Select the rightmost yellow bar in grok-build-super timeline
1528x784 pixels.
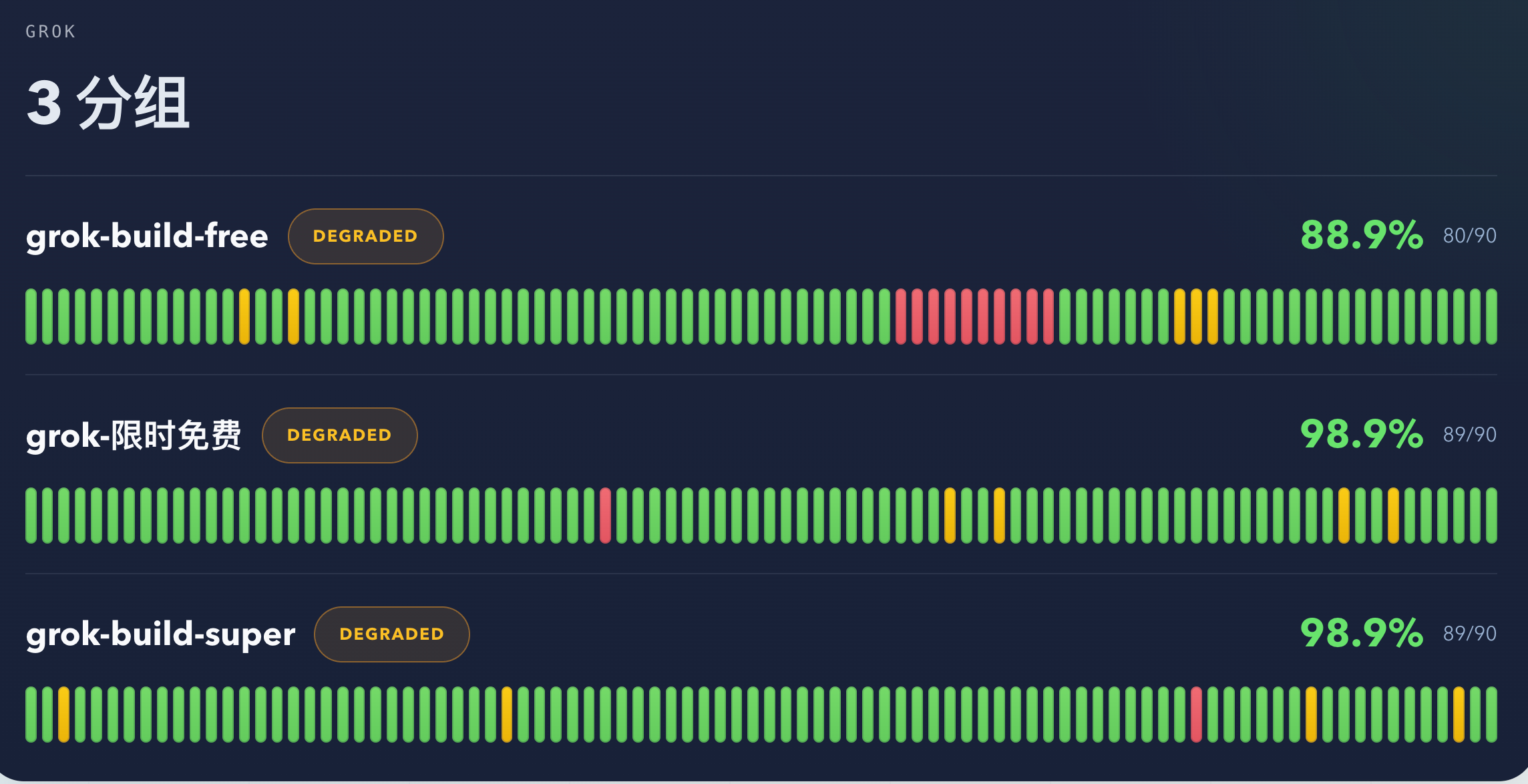pos(1459,715)
